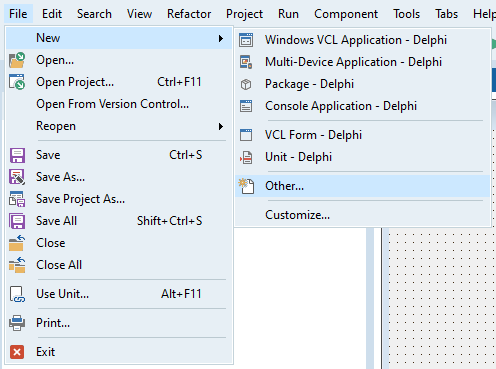Create Multi-Device Application - Delphi

(363, 62)
